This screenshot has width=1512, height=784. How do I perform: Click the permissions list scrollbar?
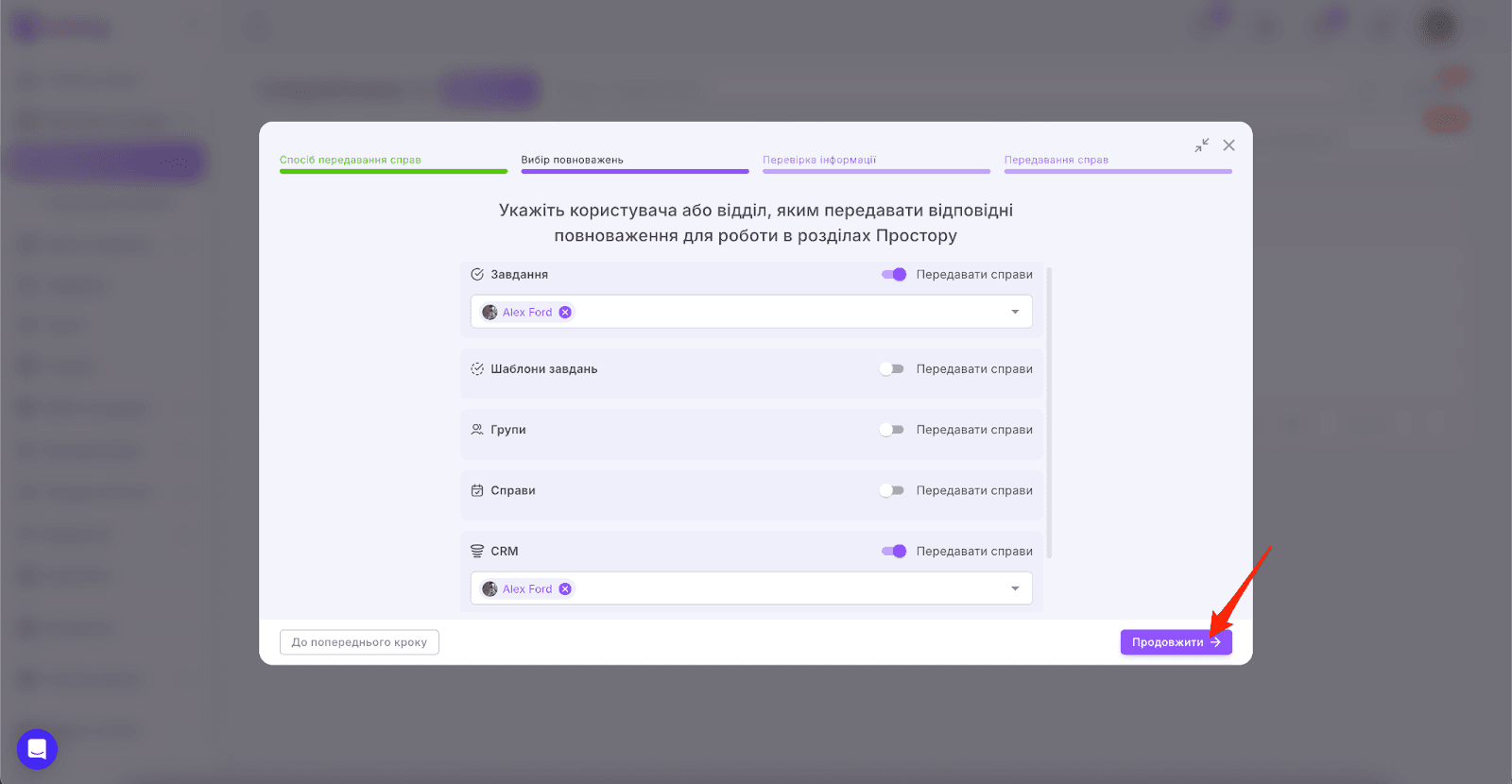click(x=1049, y=413)
